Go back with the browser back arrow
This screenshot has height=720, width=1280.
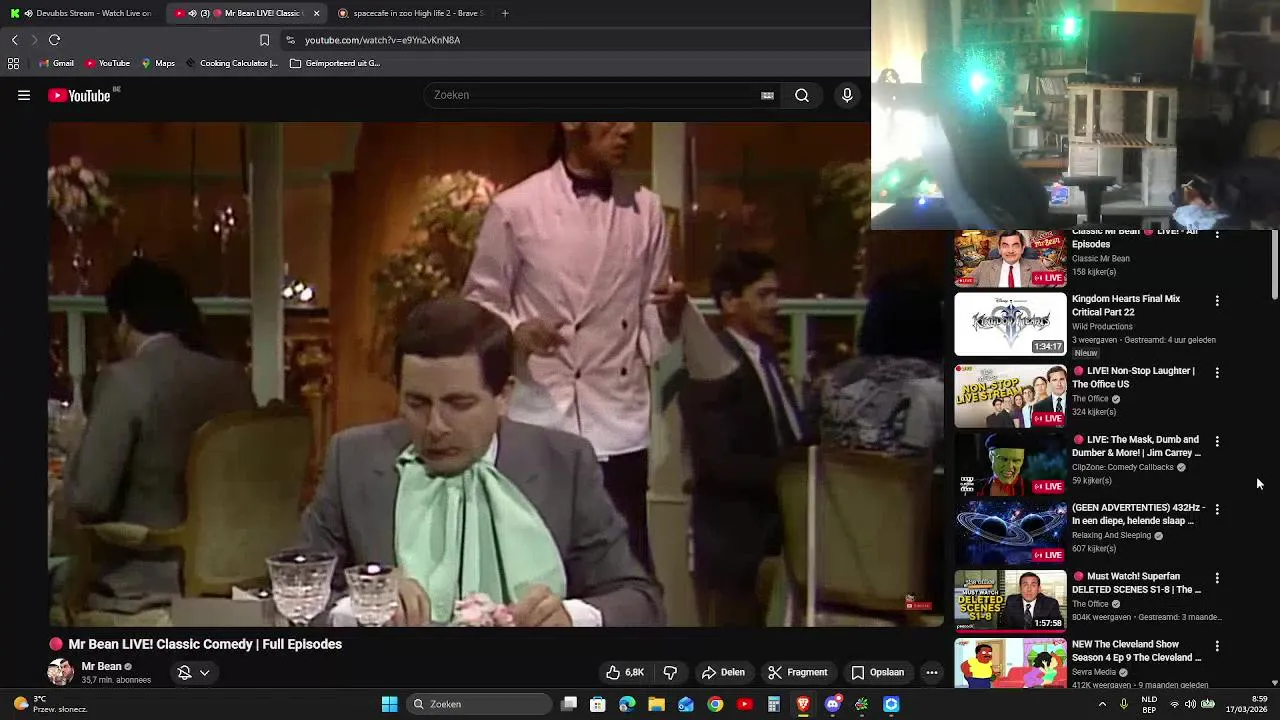tap(14, 40)
